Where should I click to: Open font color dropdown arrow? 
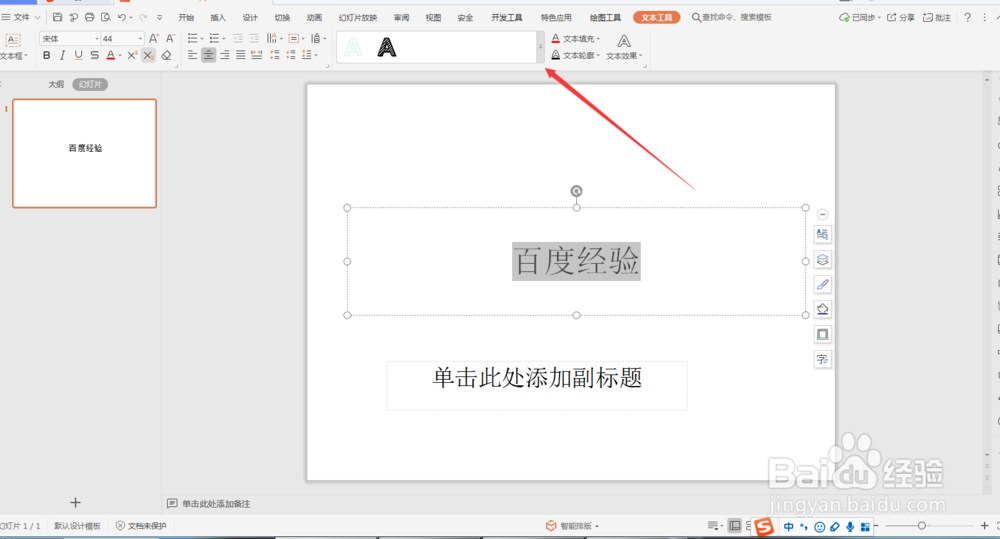point(120,55)
